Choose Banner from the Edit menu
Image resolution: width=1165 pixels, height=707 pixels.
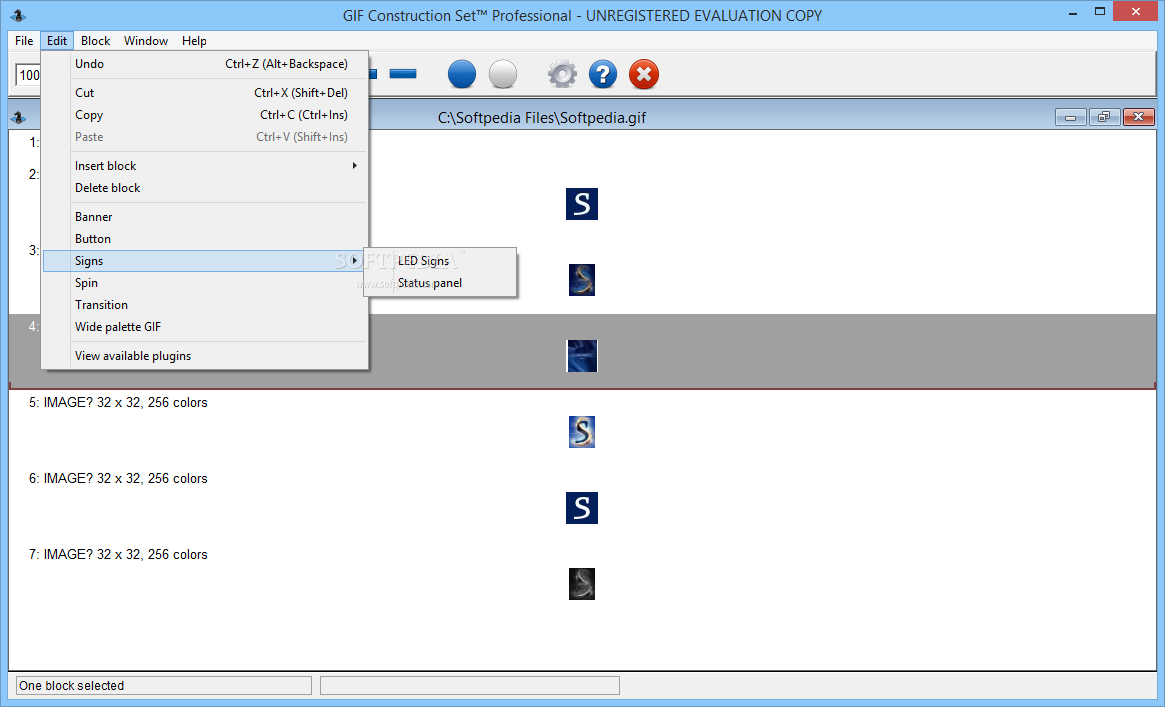(x=205, y=217)
